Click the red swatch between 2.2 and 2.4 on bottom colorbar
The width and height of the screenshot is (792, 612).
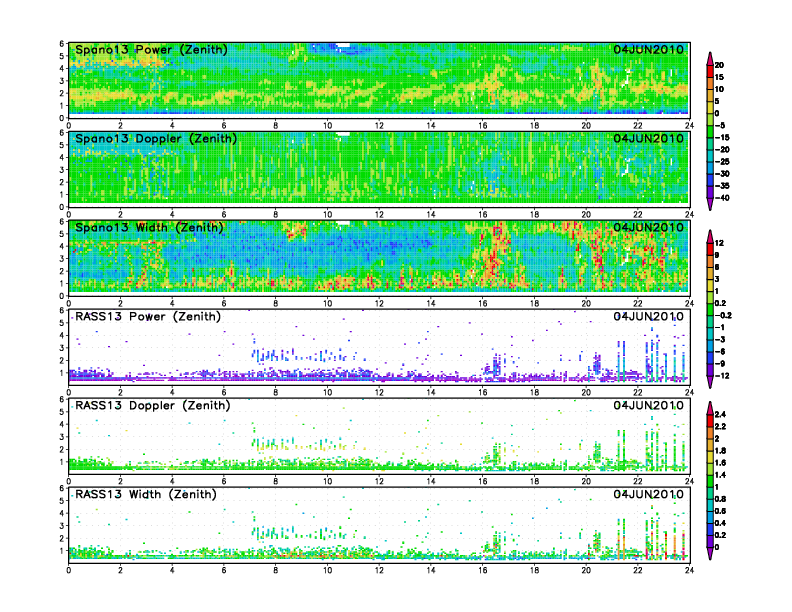point(710,421)
